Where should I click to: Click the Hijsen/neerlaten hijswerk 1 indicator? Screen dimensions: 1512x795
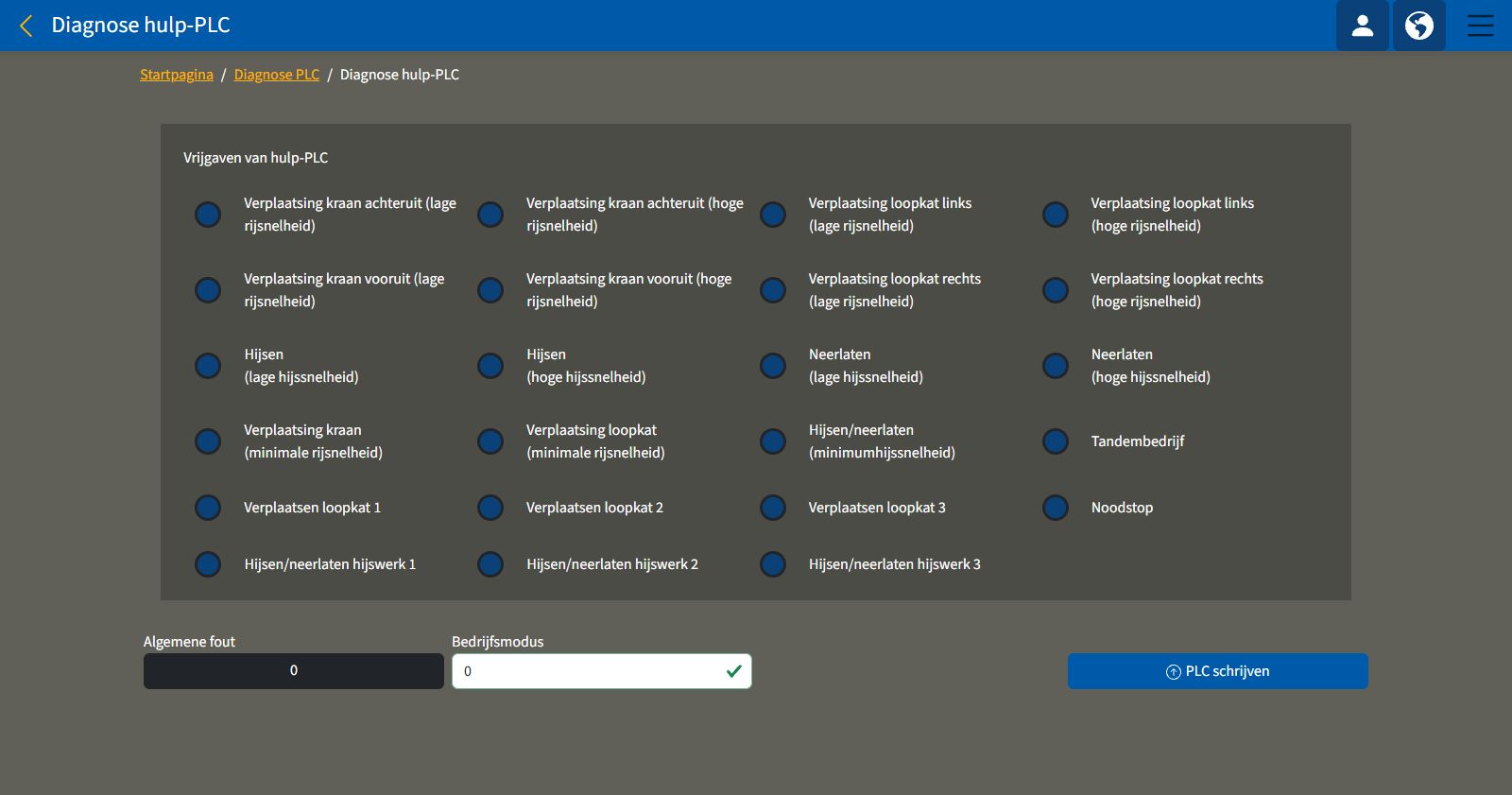(208, 564)
